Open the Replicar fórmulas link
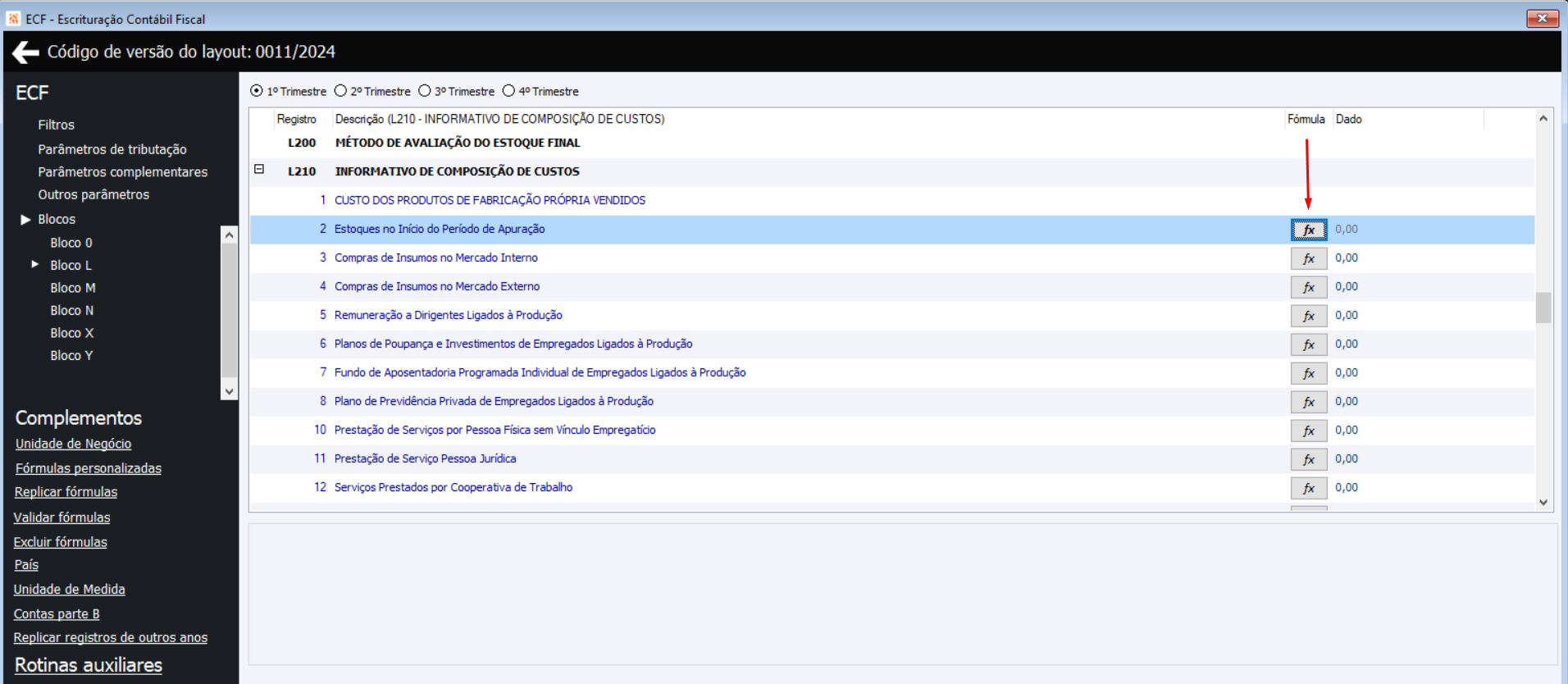This screenshot has width=1568, height=684. pos(66,492)
